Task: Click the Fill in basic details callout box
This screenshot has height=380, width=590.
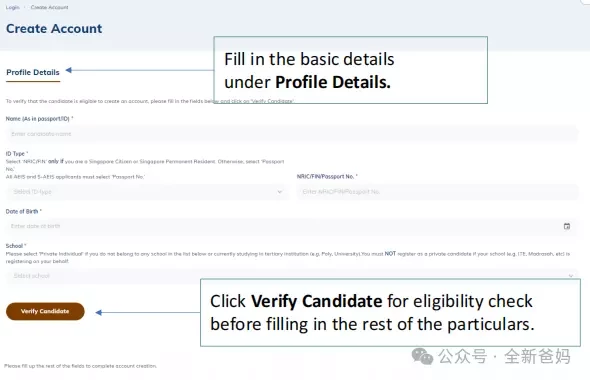Action: click(x=351, y=70)
